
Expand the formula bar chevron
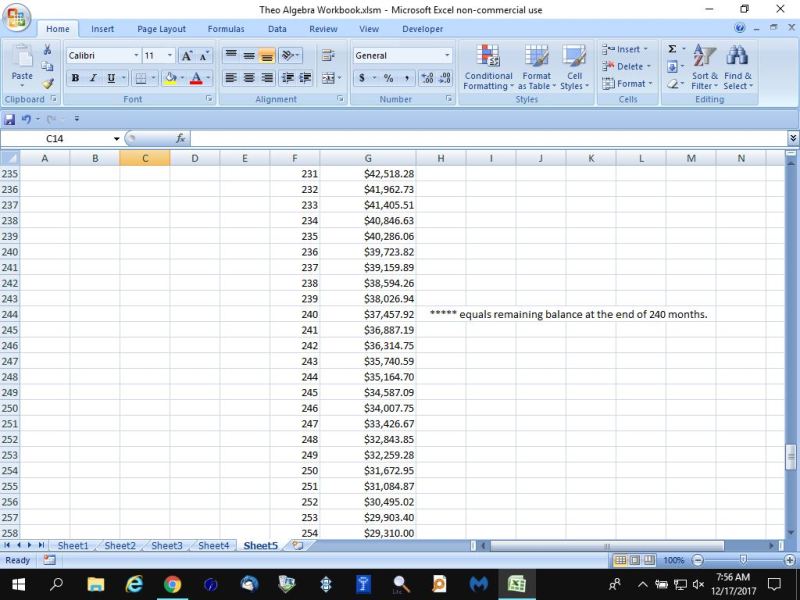(x=792, y=138)
